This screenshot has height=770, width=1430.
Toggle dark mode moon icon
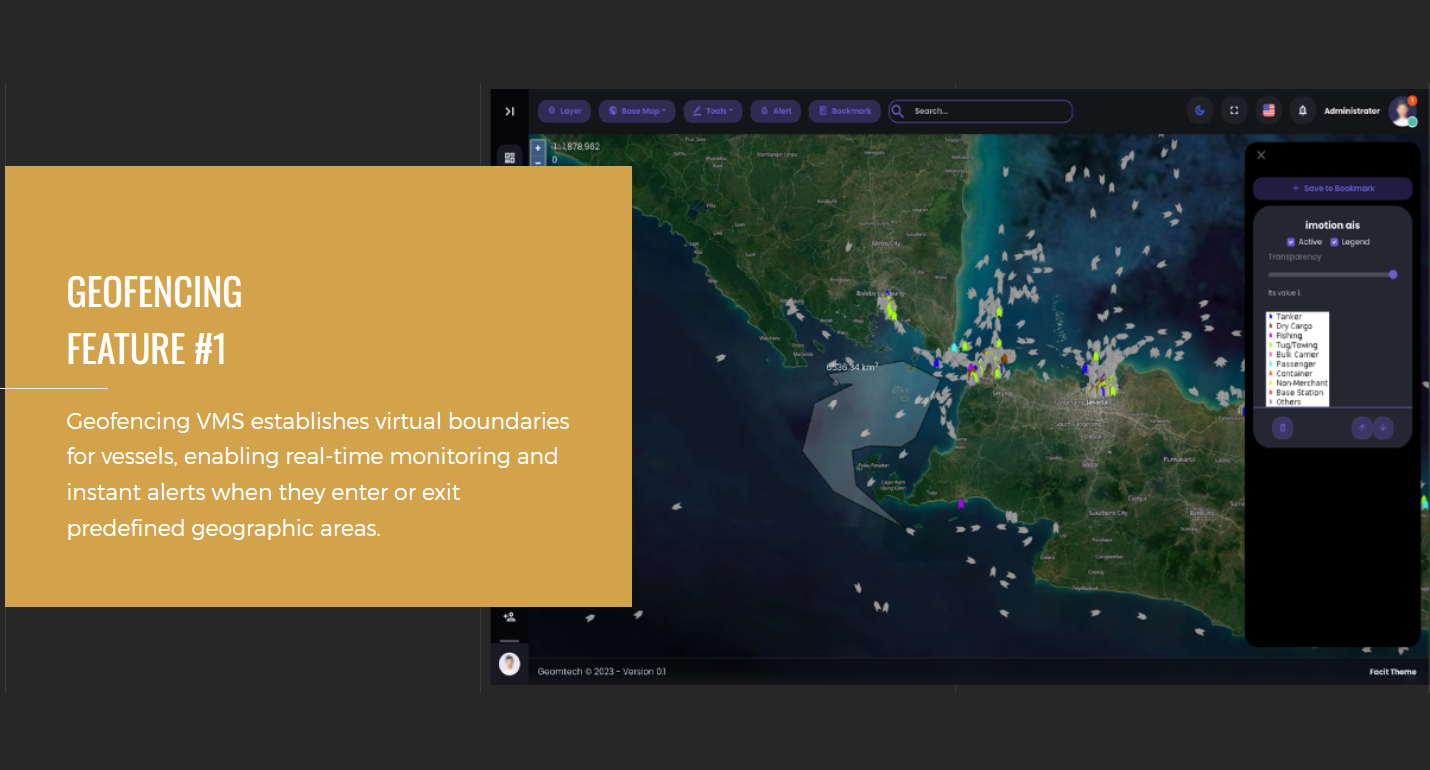click(x=1200, y=111)
